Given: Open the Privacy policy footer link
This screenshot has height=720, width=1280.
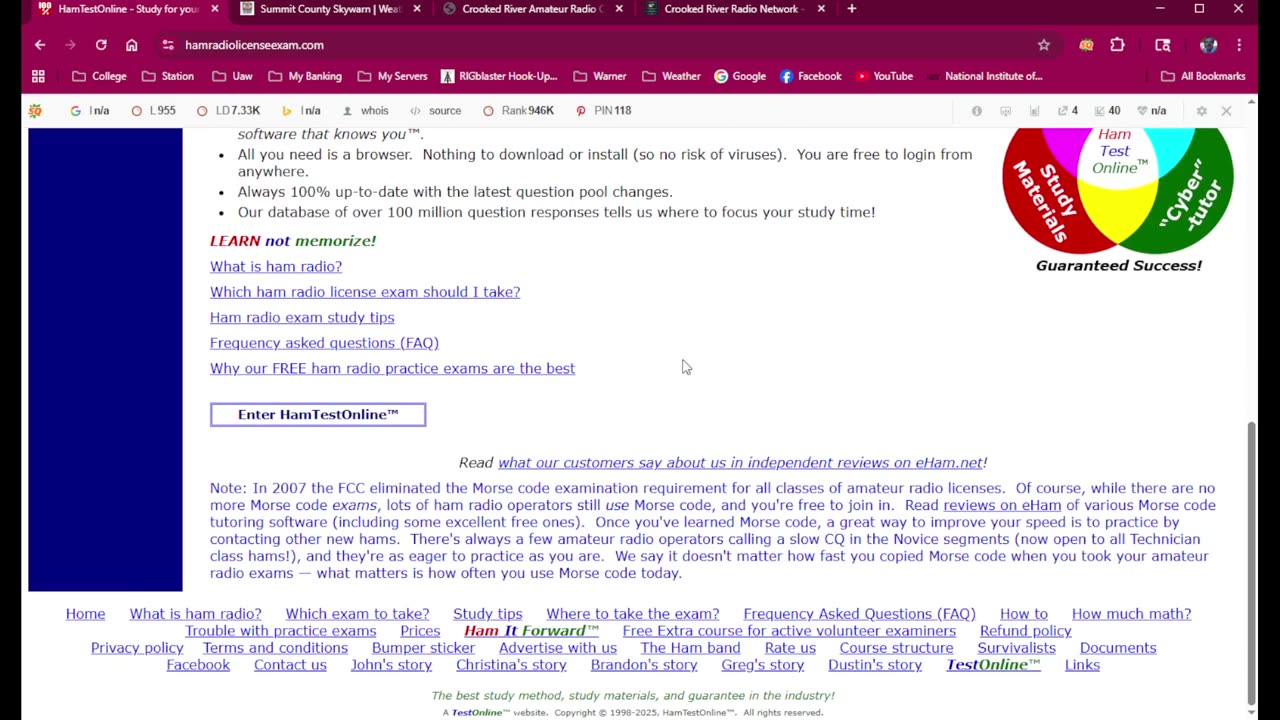Looking at the screenshot, I should (x=137, y=648).
